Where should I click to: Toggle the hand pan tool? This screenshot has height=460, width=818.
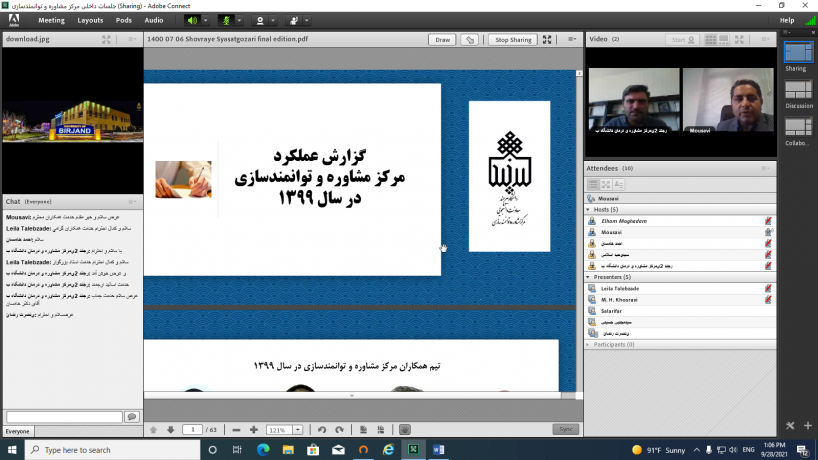(x=405, y=430)
